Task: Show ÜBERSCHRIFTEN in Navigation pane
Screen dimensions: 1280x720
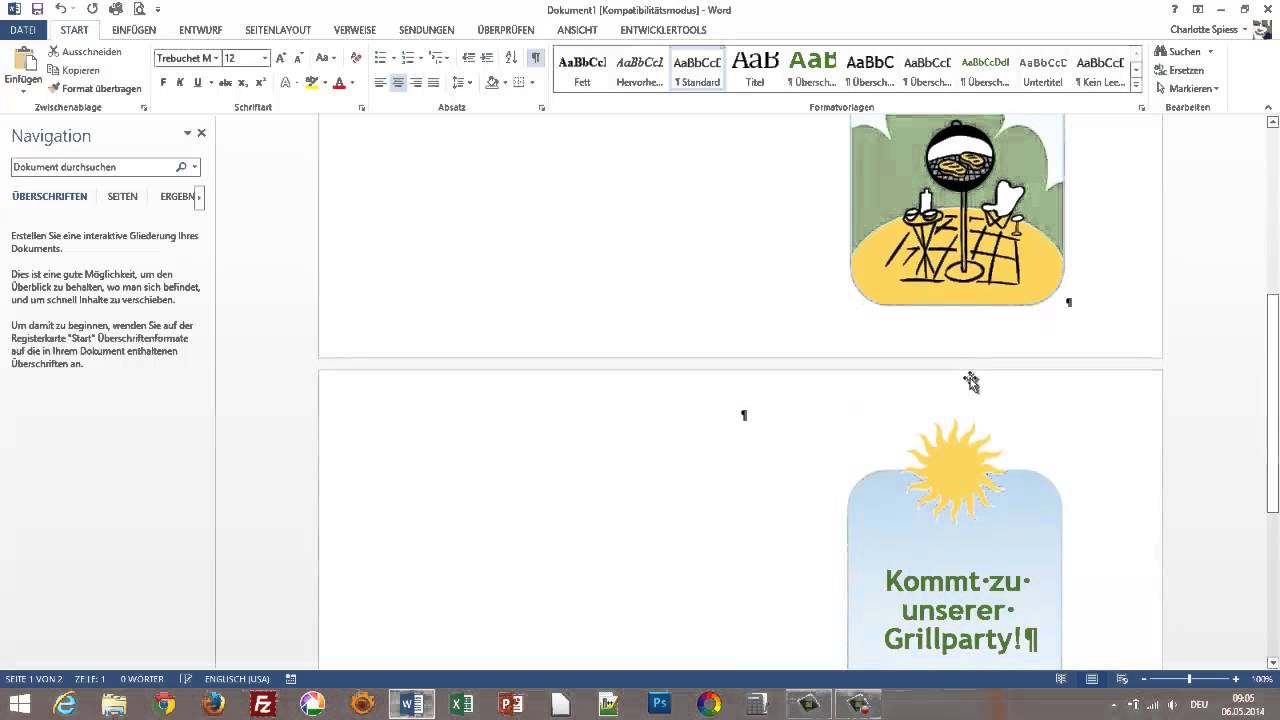Action: point(50,197)
